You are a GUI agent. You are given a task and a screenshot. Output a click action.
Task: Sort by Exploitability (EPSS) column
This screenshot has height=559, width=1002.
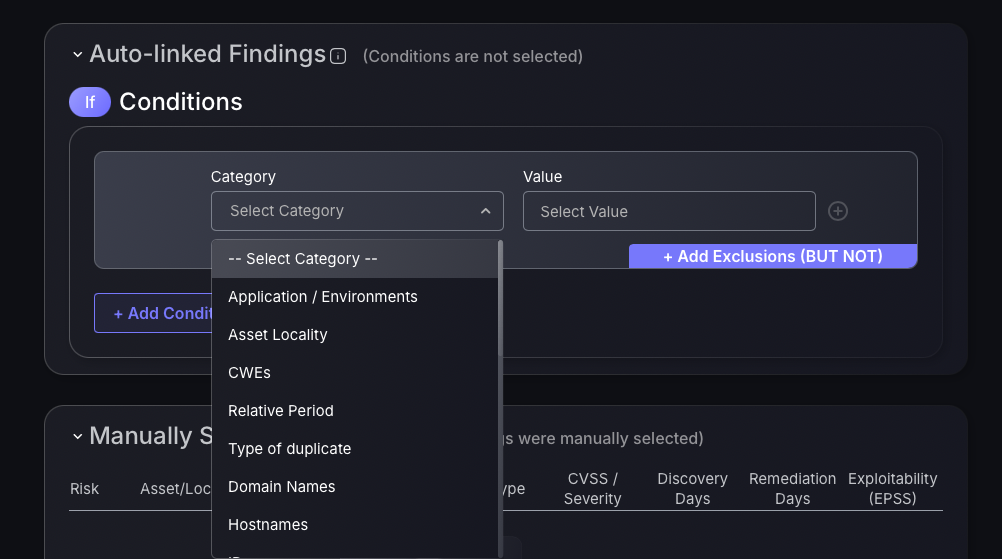892,489
